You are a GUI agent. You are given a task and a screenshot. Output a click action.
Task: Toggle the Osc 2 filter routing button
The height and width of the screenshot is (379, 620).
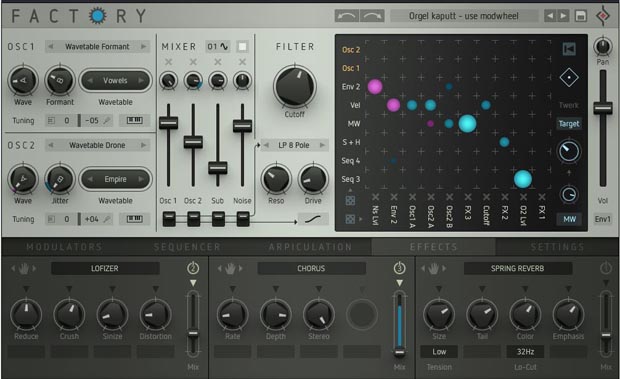193,219
